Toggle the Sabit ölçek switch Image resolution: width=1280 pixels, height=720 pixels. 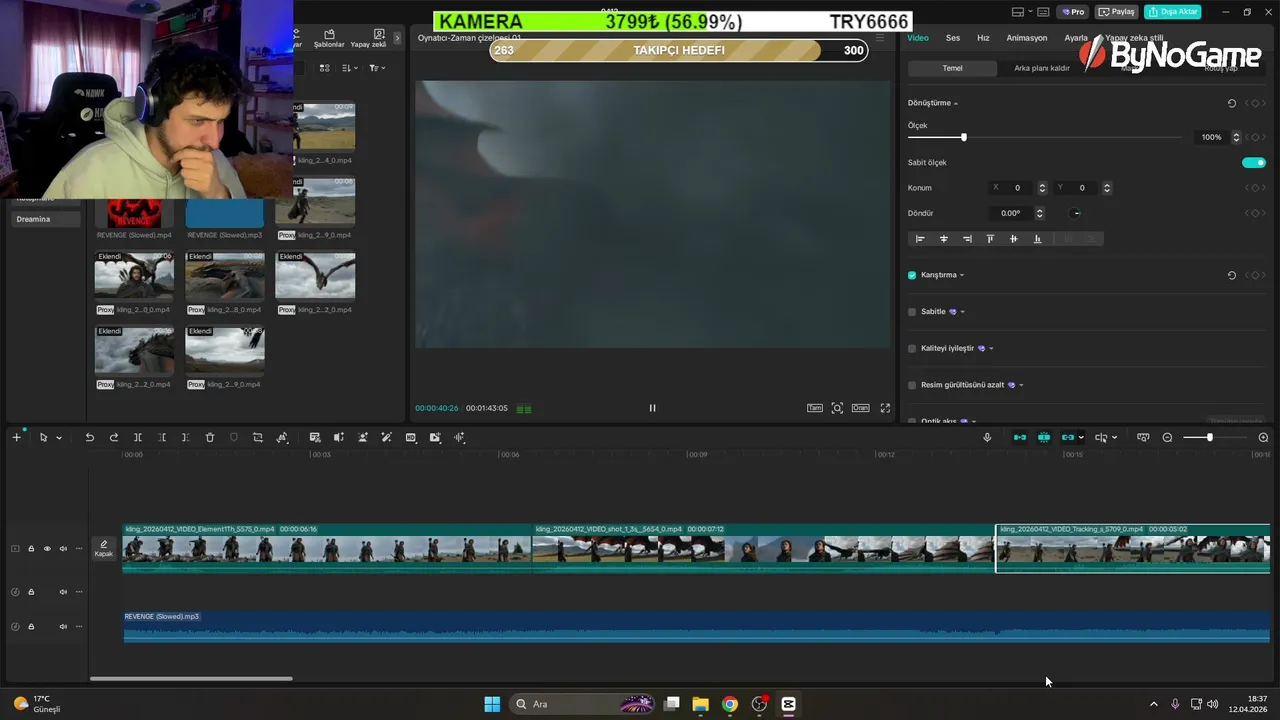coord(1254,162)
